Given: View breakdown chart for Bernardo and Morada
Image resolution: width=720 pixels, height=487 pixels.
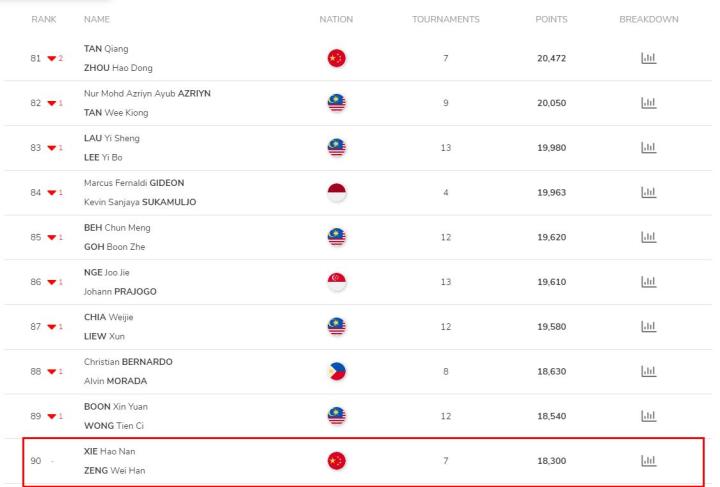Looking at the screenshot, I should pos(648,371).
